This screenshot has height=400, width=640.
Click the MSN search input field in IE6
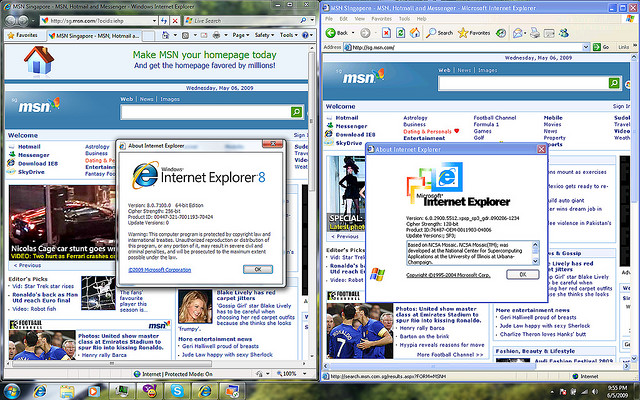click(x=523, y=83)
